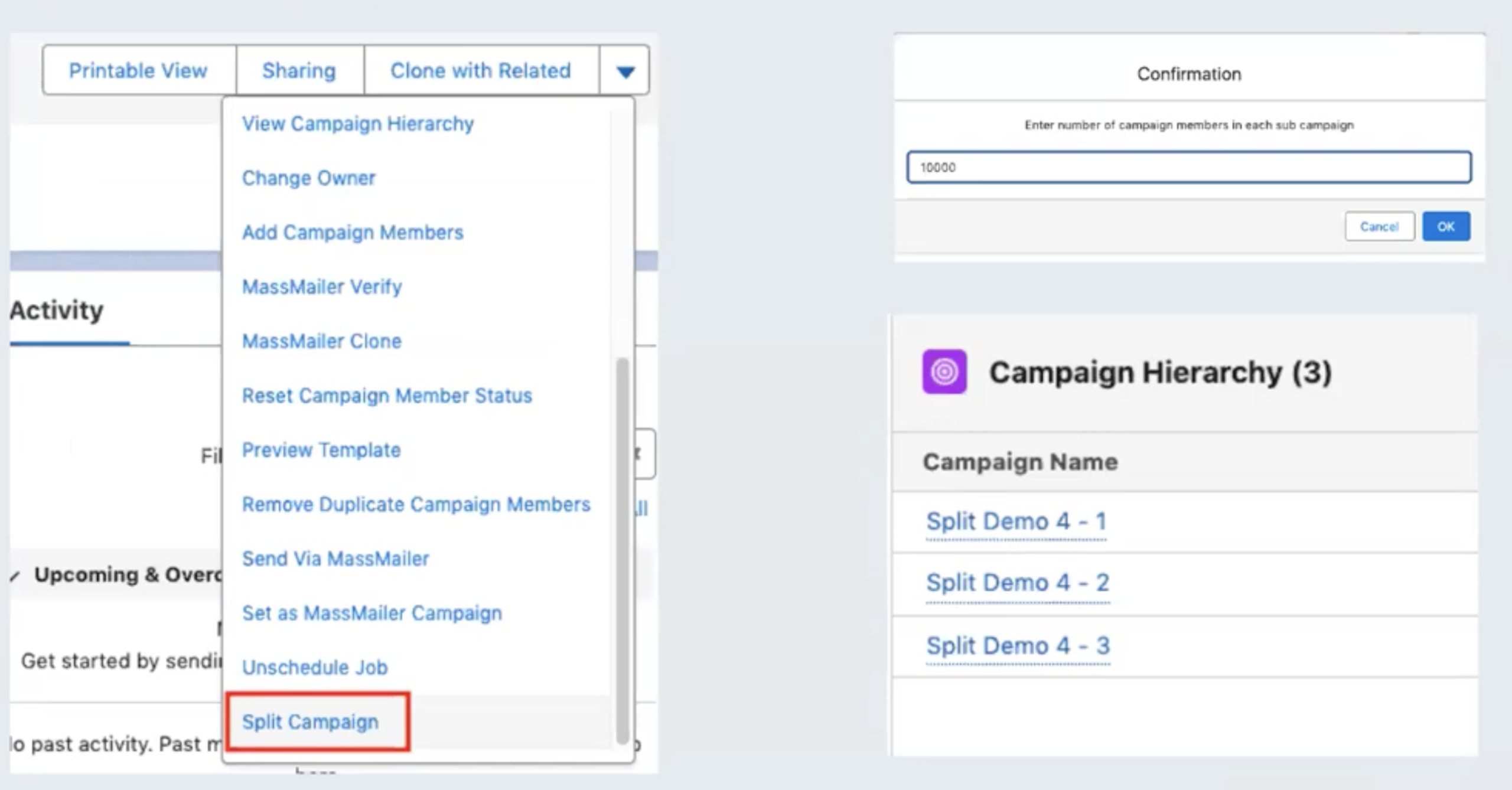
Task: Click Cancel in Confirmation dialog
Action: (x=1380, y=226)
